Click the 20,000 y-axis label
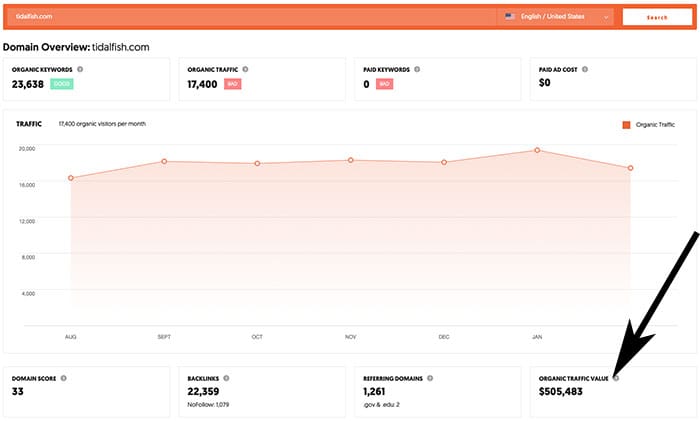 tap(27, 148)
